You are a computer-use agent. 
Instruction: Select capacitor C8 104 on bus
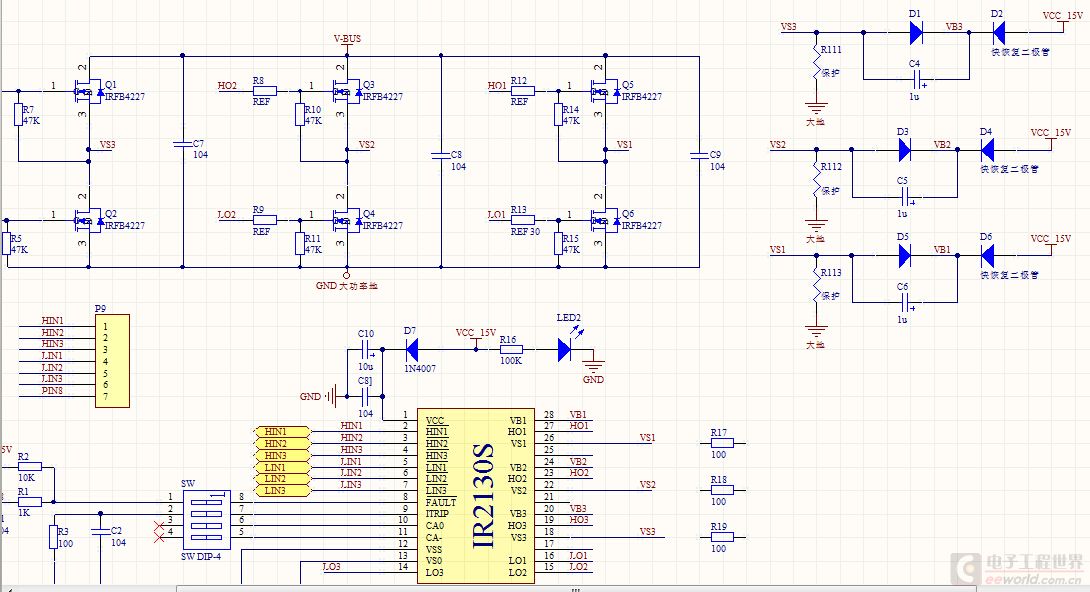coord(441,156)
